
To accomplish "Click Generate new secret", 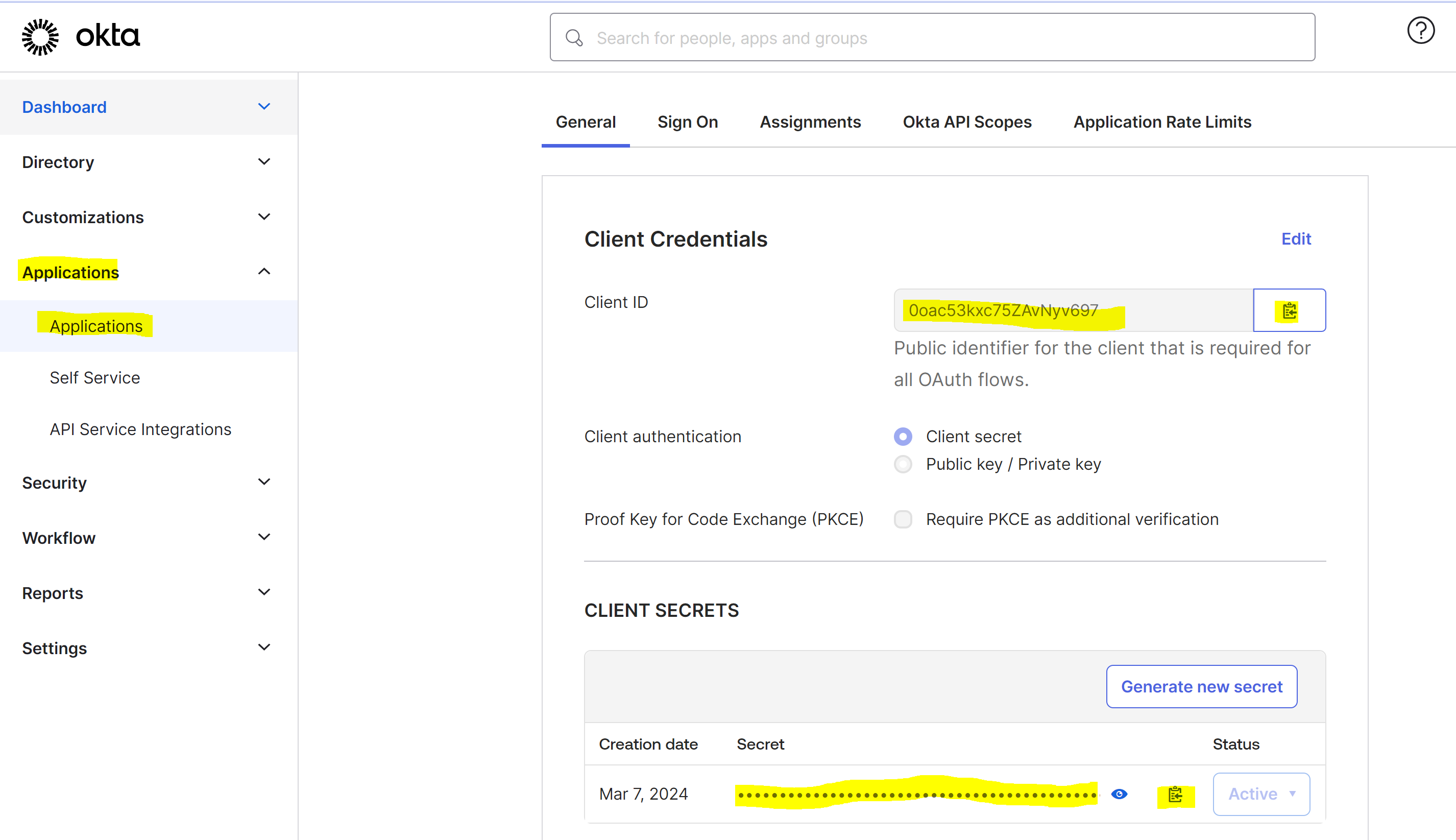I will [1201, 686].
